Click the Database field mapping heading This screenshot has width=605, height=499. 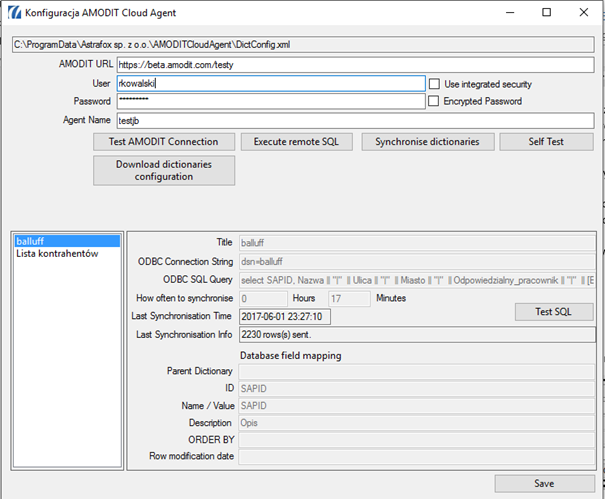pos(291,356)
